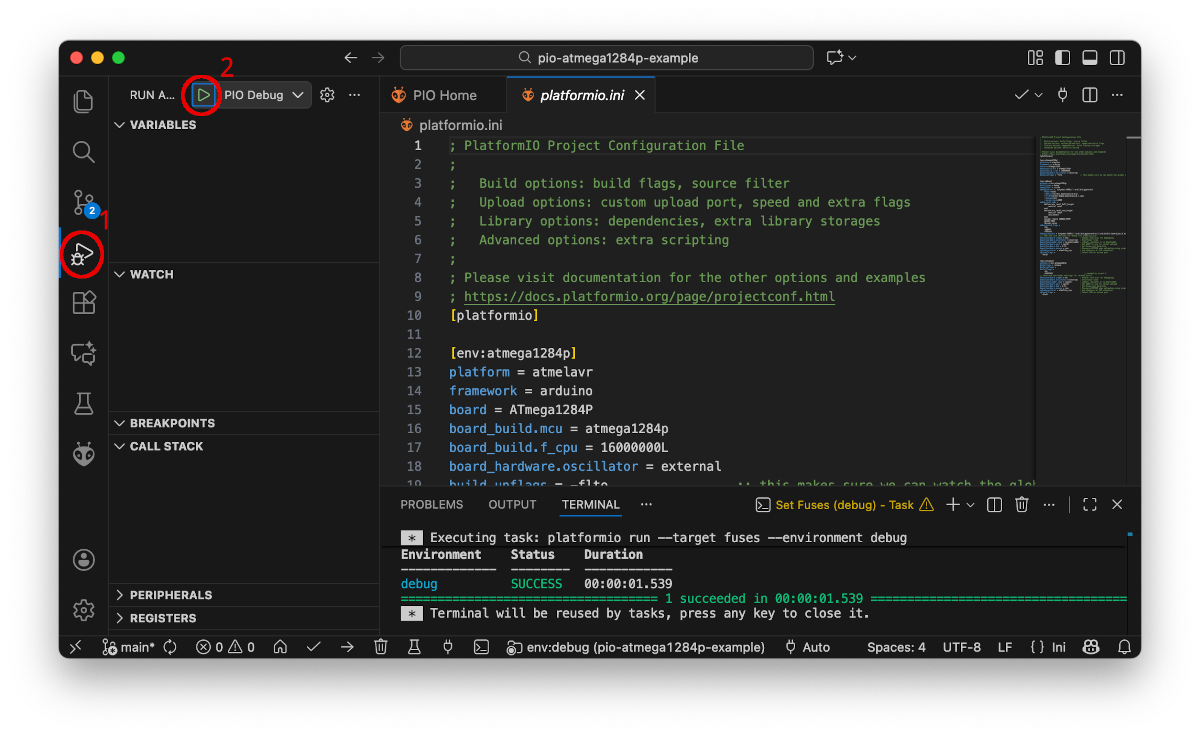1200x736 pixels.
Task: Click the PlatformIO Upload arrow in status bar
Action: pyautogui.click(x=347, y=647)
